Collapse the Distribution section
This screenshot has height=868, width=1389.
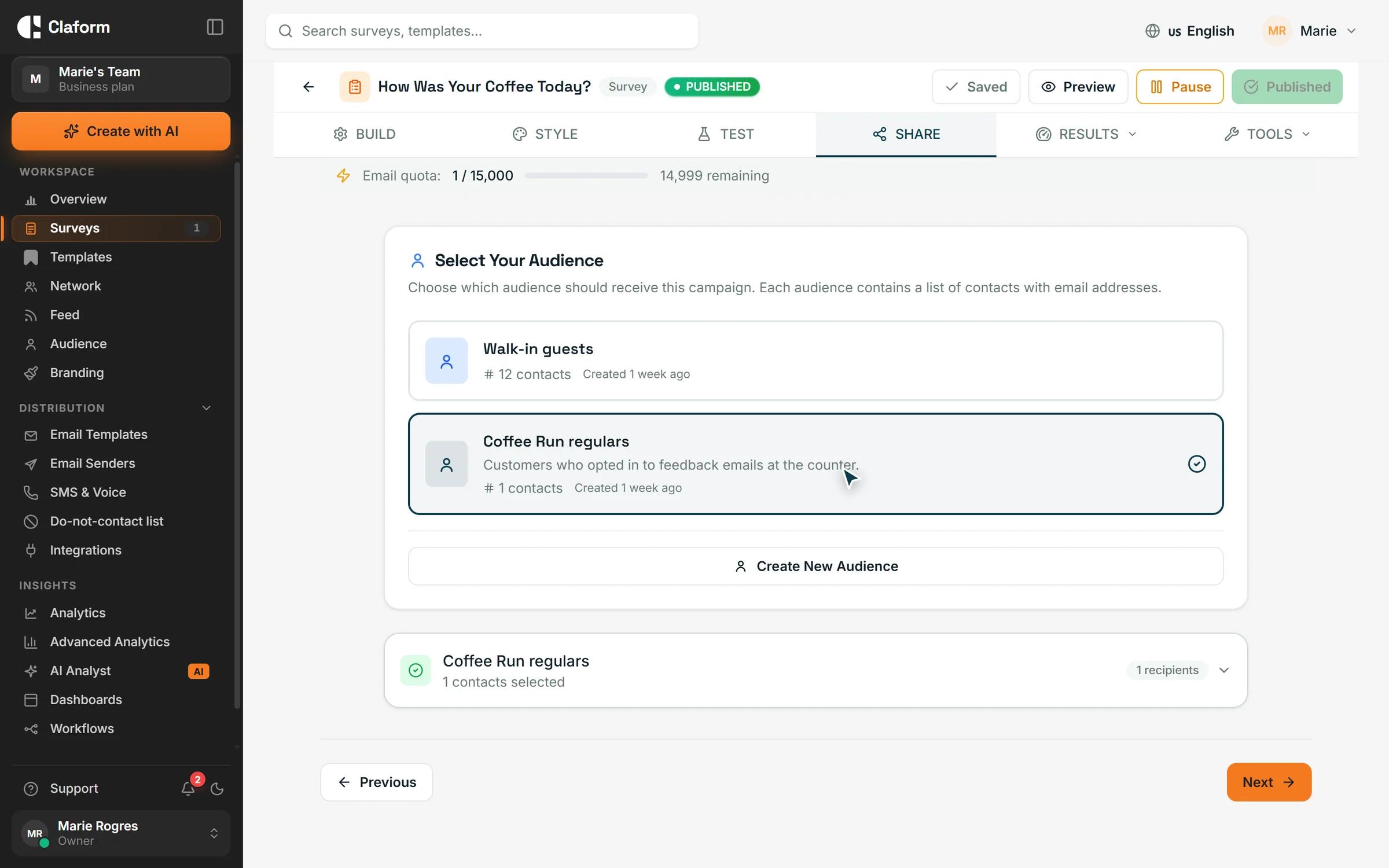pos(206,408)
